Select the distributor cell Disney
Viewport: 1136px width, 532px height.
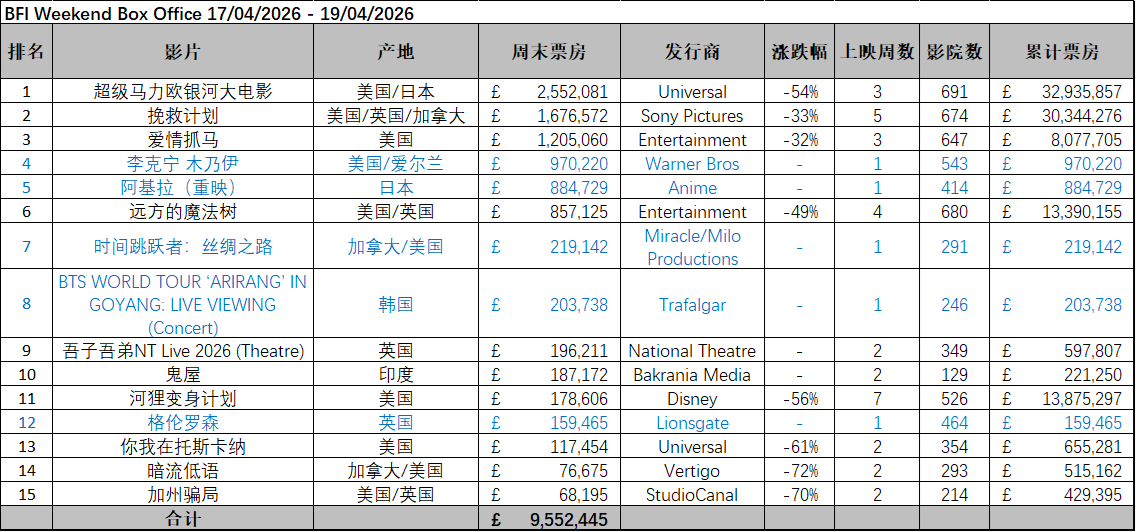tap(692, 399)
